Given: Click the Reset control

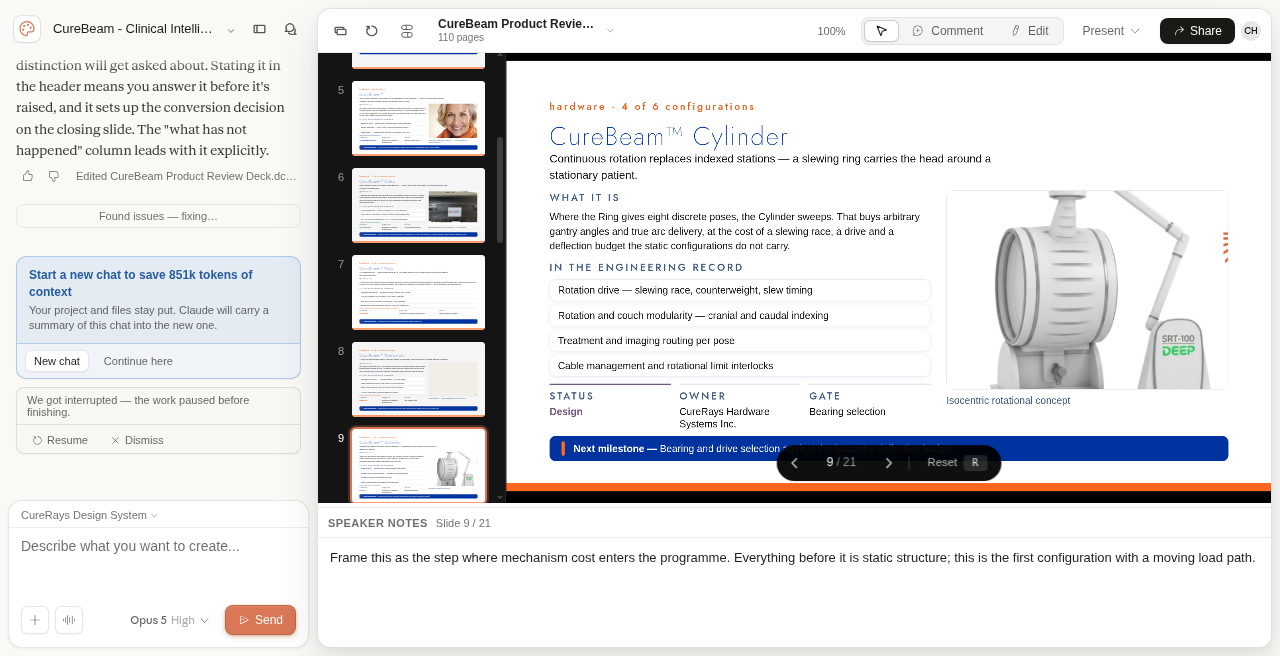Looking at the screenshot, I should pyautogui.click(x=956, y=463).
